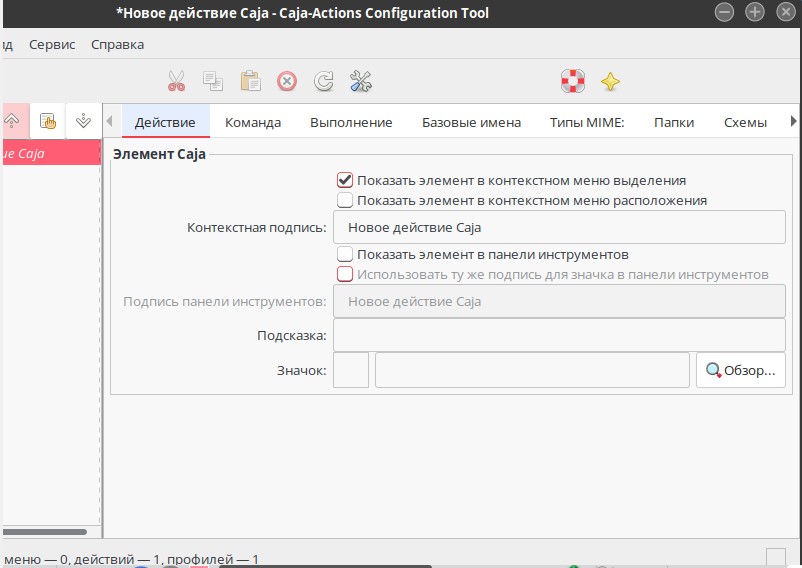
Task: Click the red Delete toolbar icon
Action: point(287,81)
